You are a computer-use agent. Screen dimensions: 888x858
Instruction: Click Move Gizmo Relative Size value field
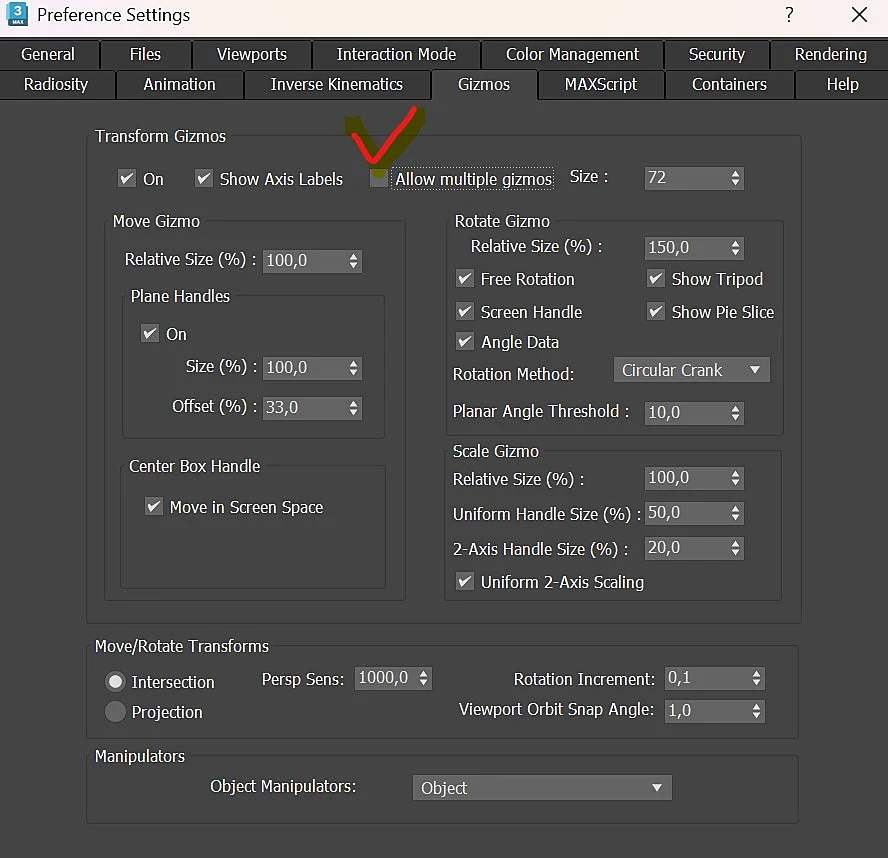point(305,261)
